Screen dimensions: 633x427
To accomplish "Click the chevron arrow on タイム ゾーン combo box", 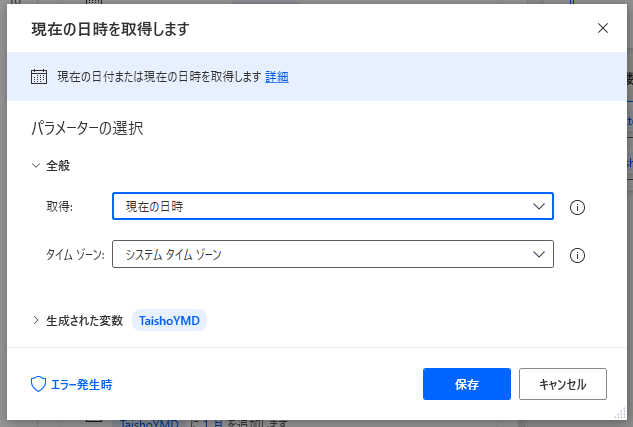I will [x=539, y=255].
